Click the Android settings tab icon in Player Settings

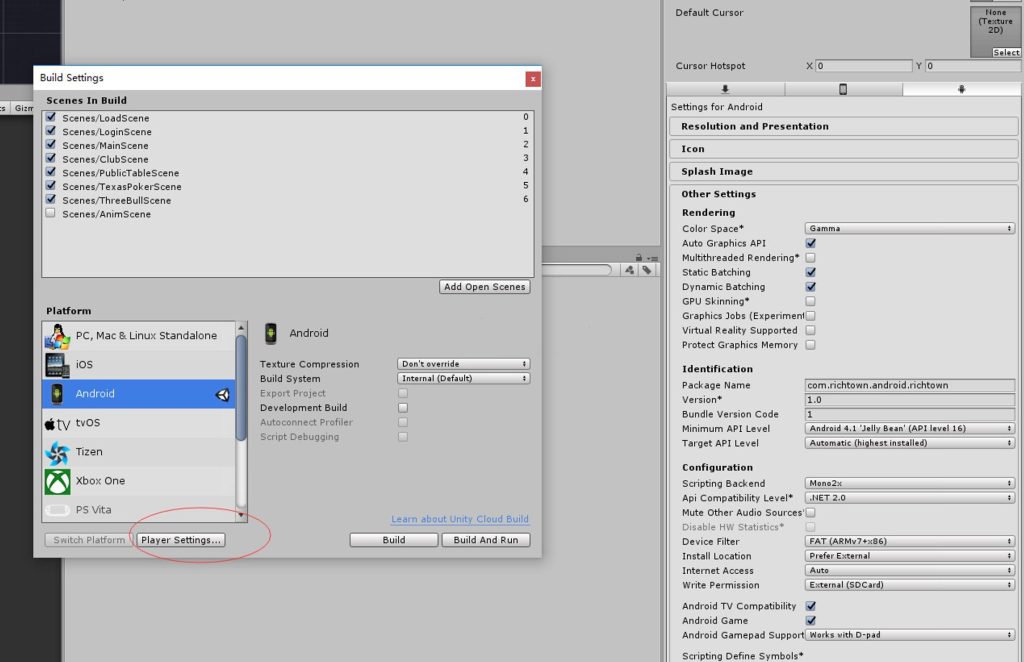(960, 89)
